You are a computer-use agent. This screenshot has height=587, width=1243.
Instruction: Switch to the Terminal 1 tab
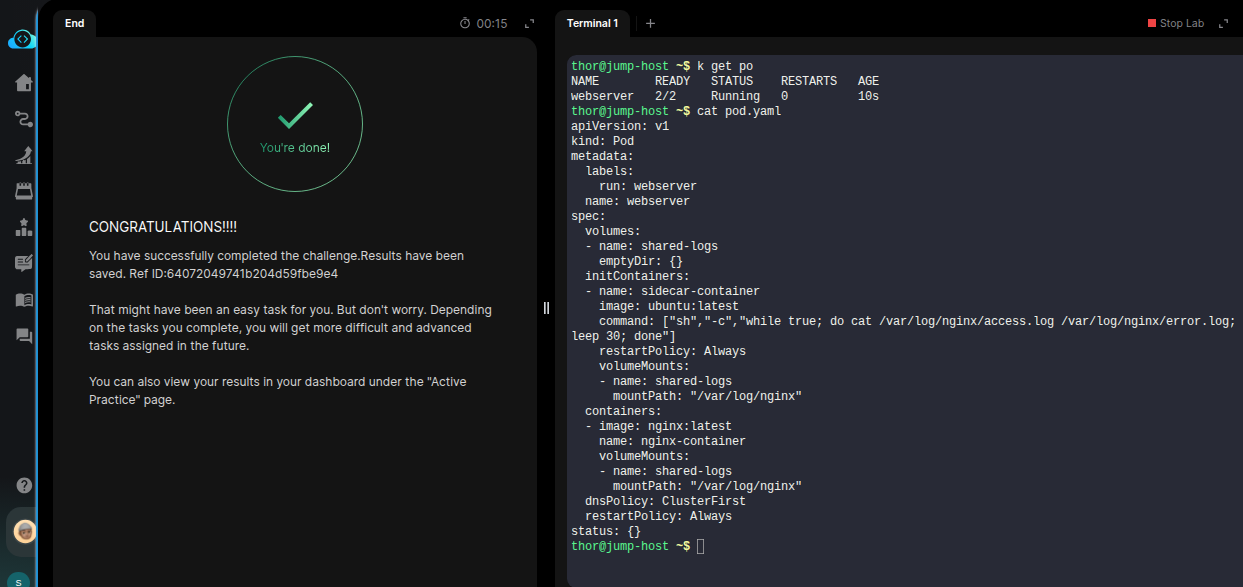click(592, 23)
